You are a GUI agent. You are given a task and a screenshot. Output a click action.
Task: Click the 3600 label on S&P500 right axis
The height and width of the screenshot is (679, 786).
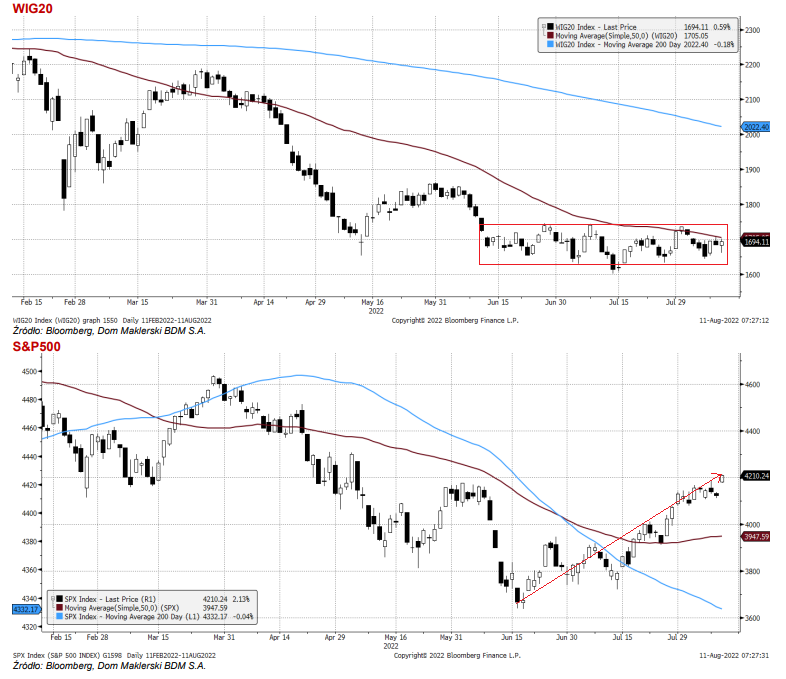(752, 618)
